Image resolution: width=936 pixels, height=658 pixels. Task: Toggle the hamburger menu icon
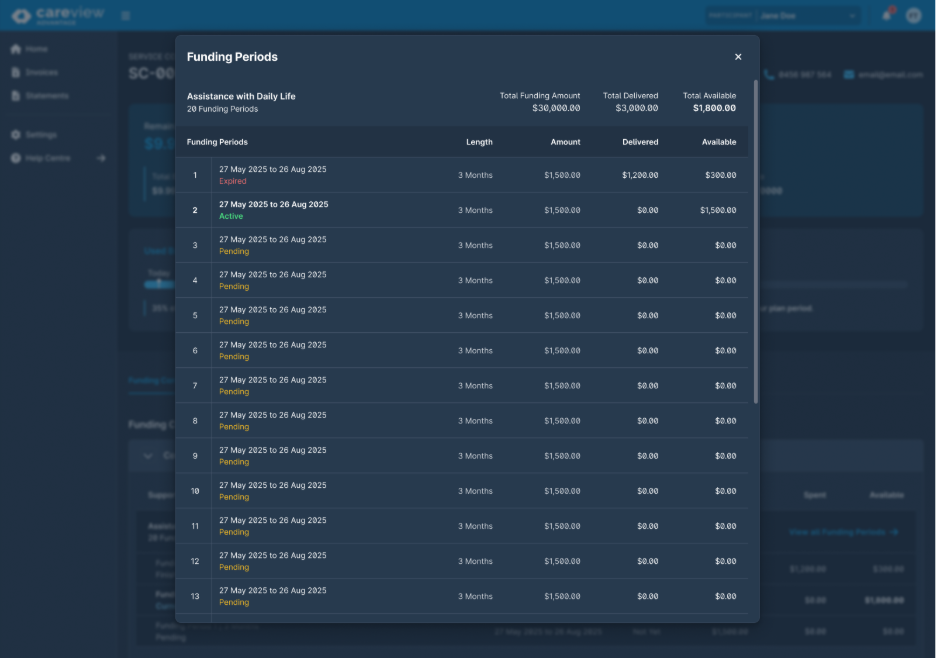(125, 16)
